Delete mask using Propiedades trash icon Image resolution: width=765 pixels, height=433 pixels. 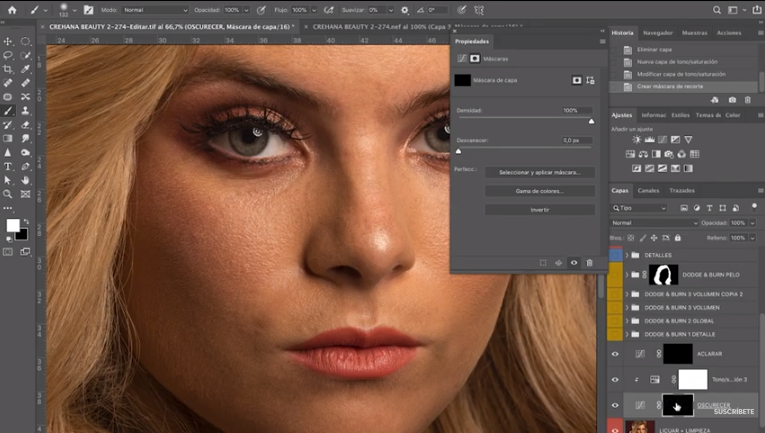[589, 263]
